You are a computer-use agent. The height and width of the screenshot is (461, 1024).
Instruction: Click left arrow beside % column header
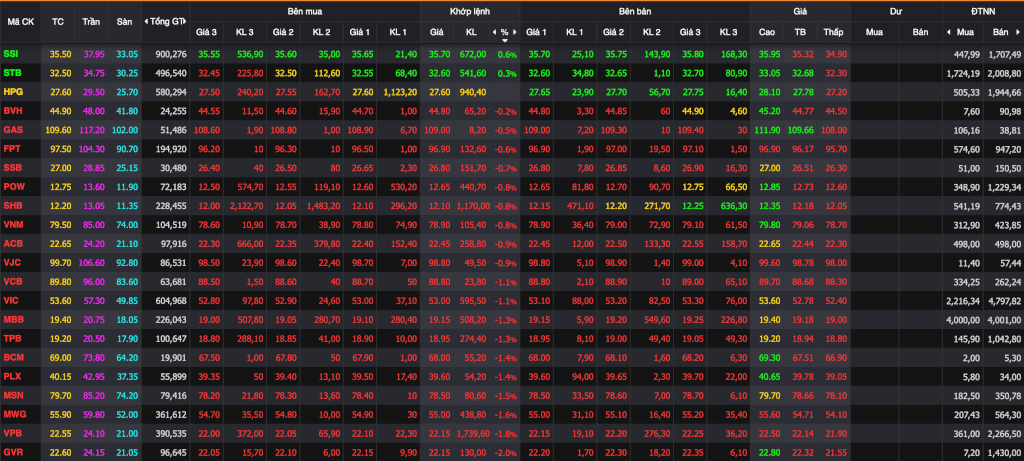click(494, 32)
